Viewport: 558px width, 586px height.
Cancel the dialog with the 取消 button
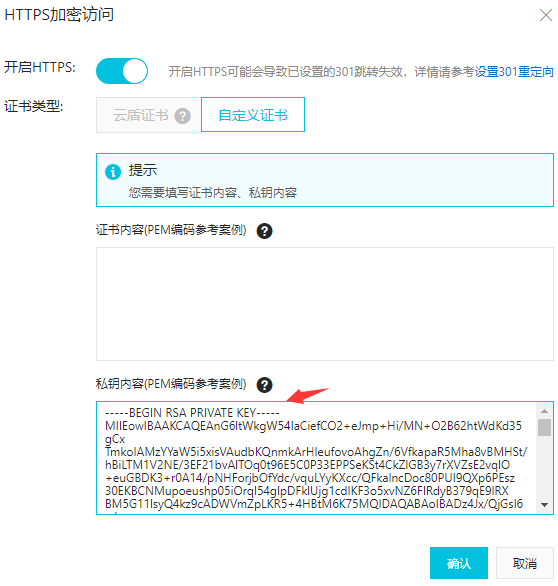[x=525, y=563]
